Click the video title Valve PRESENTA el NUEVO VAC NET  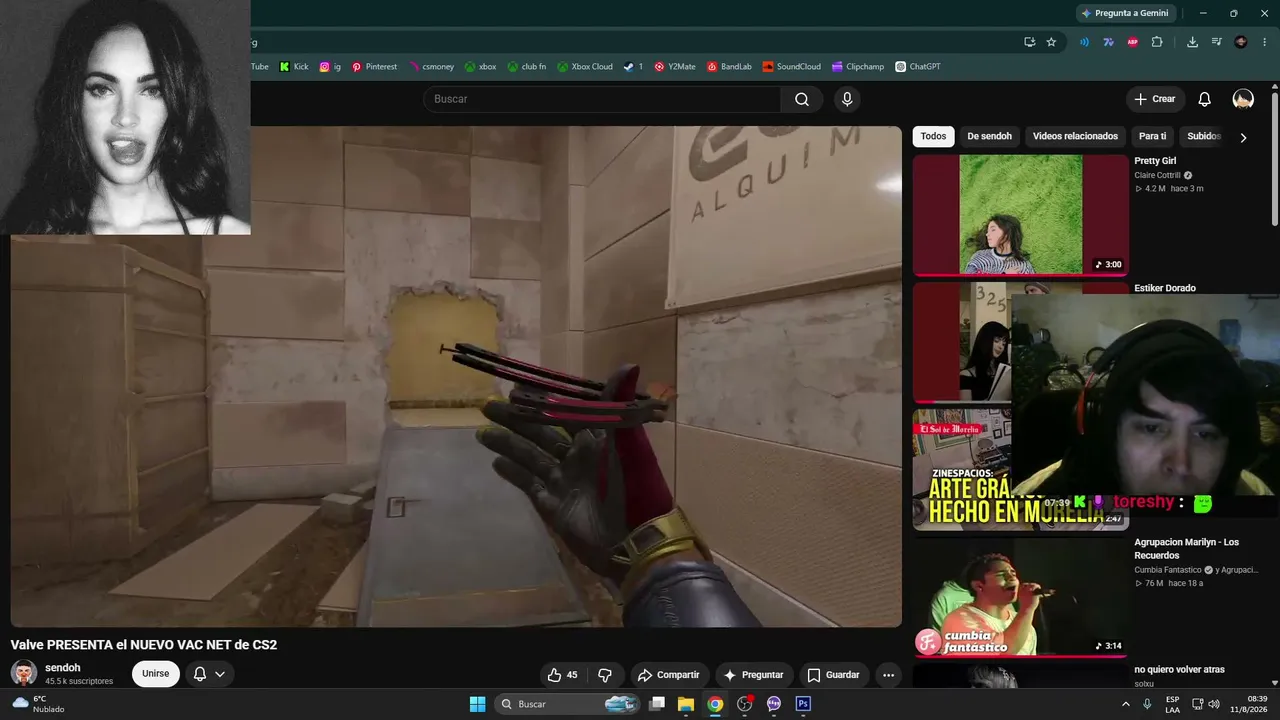click(144, 645)
